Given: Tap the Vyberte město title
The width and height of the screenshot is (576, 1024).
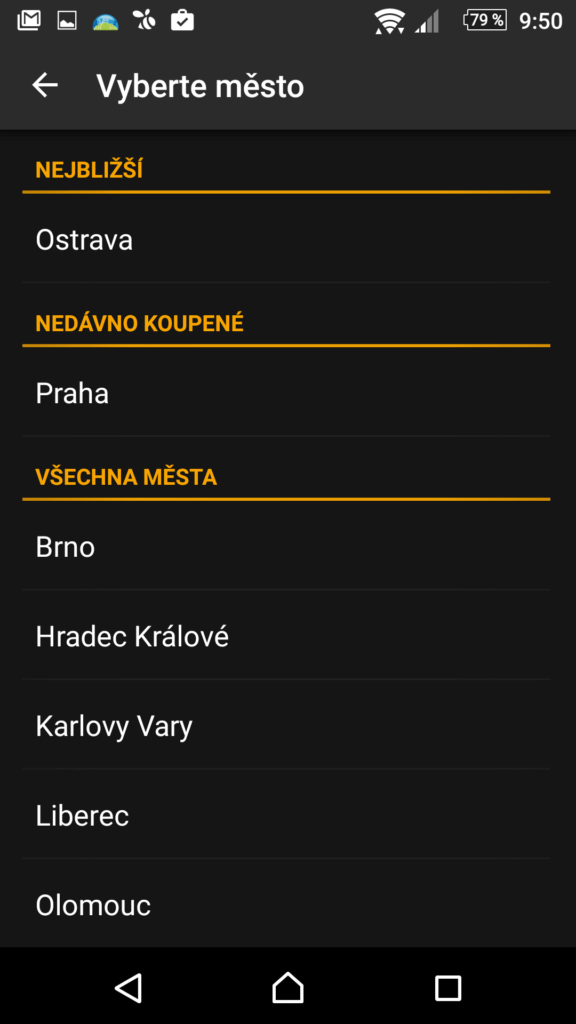Looking at the screenshot, I should pos(200,86).
